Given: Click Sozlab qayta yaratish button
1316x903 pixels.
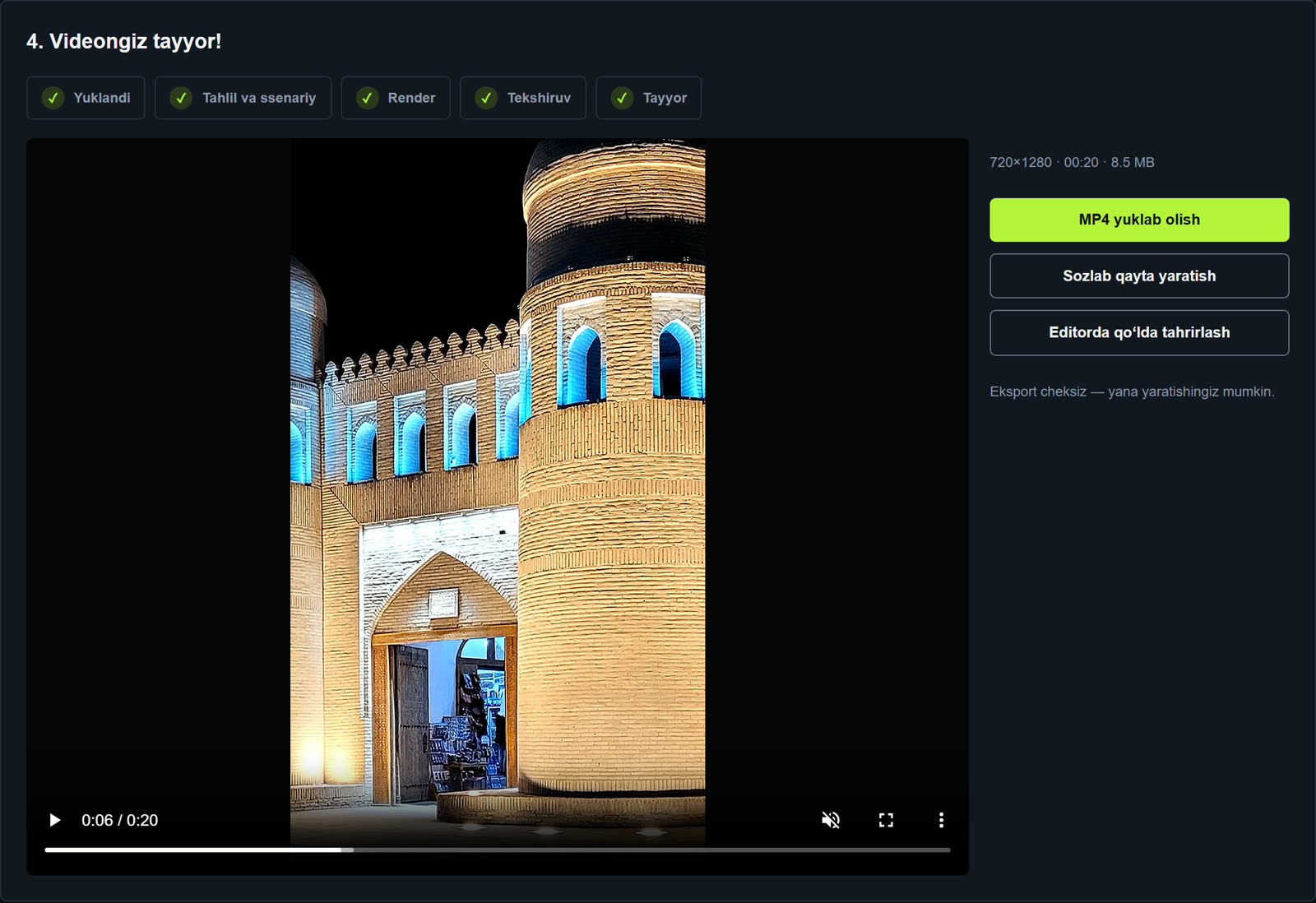Looking at the screenshot, I should point(1139,276).
